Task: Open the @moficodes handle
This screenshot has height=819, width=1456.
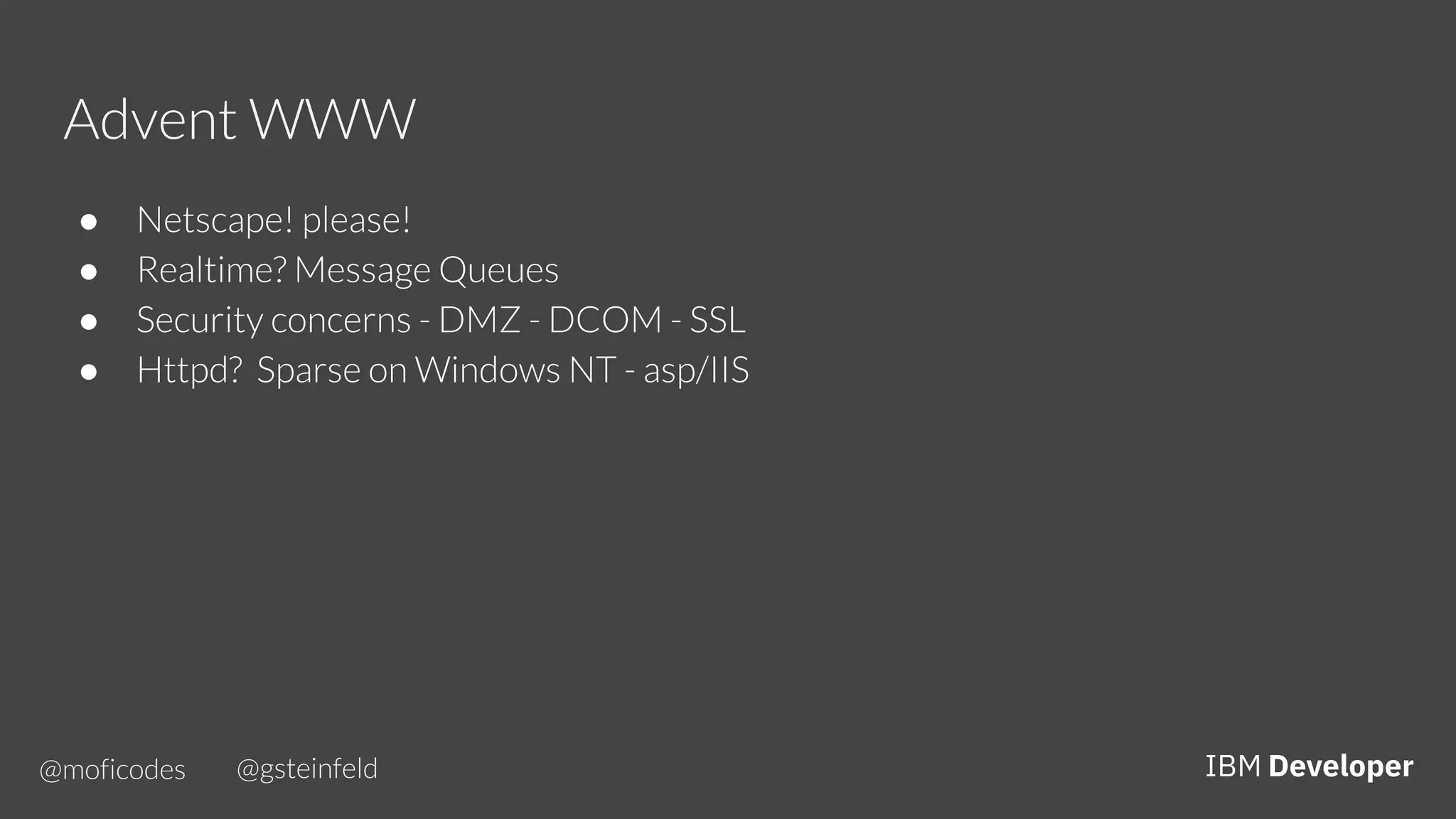Action: 112,770
